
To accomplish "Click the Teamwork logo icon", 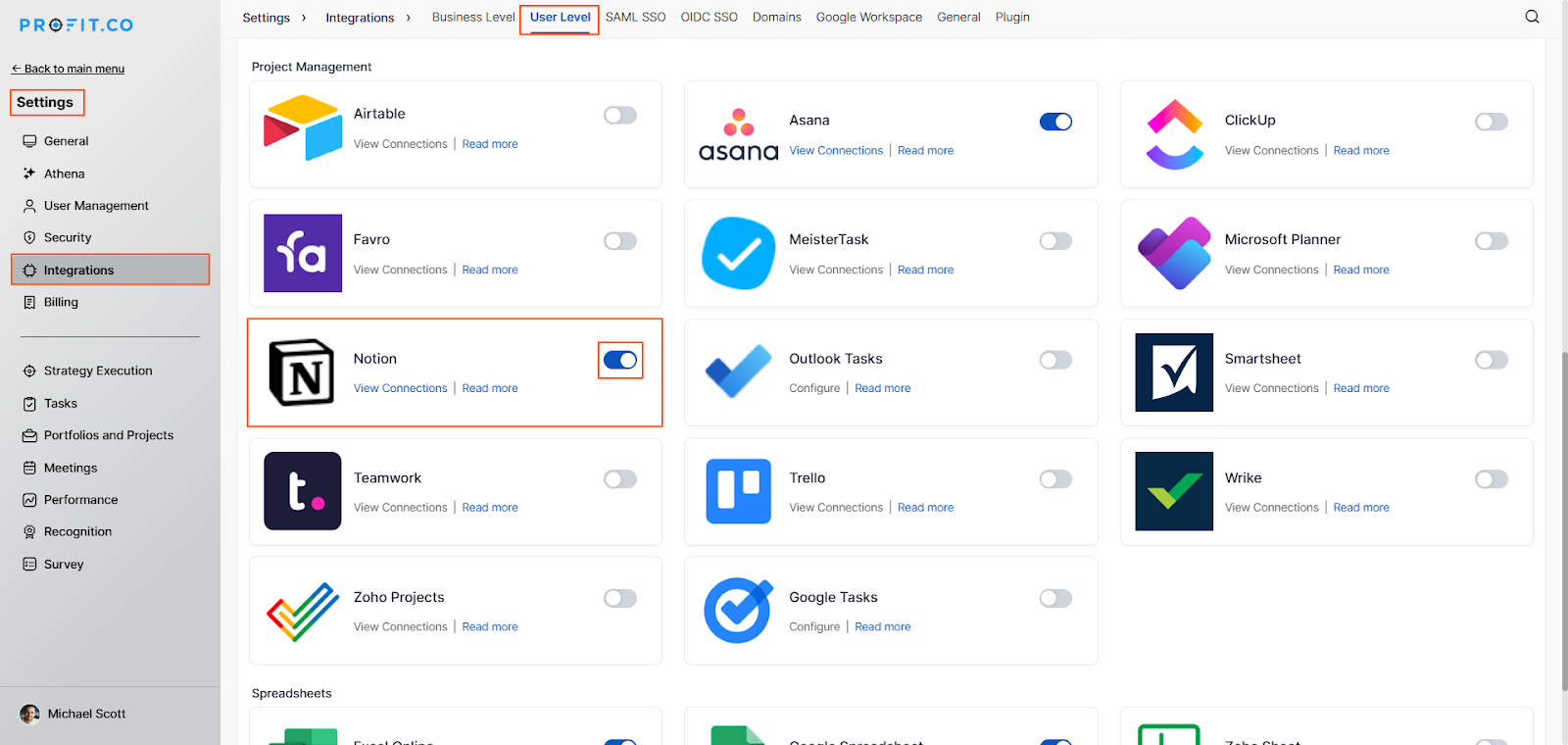I will coord(303,491).
